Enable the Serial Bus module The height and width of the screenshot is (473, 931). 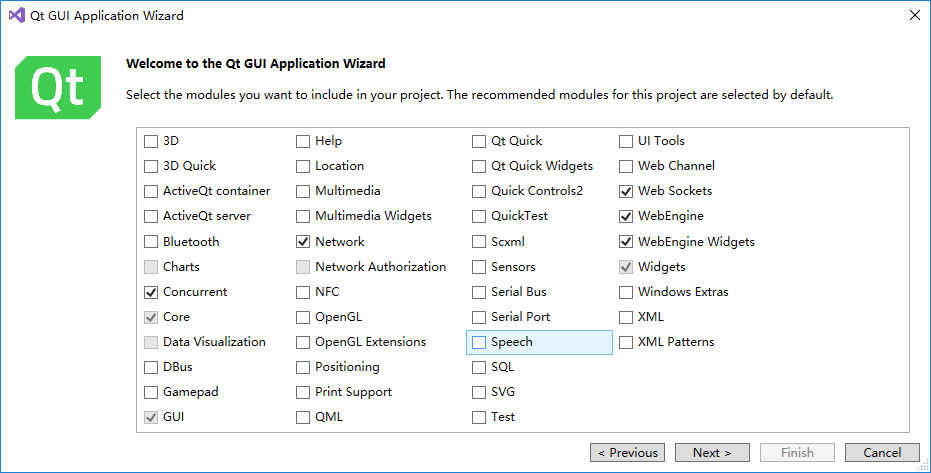click(x=479, y=292)
